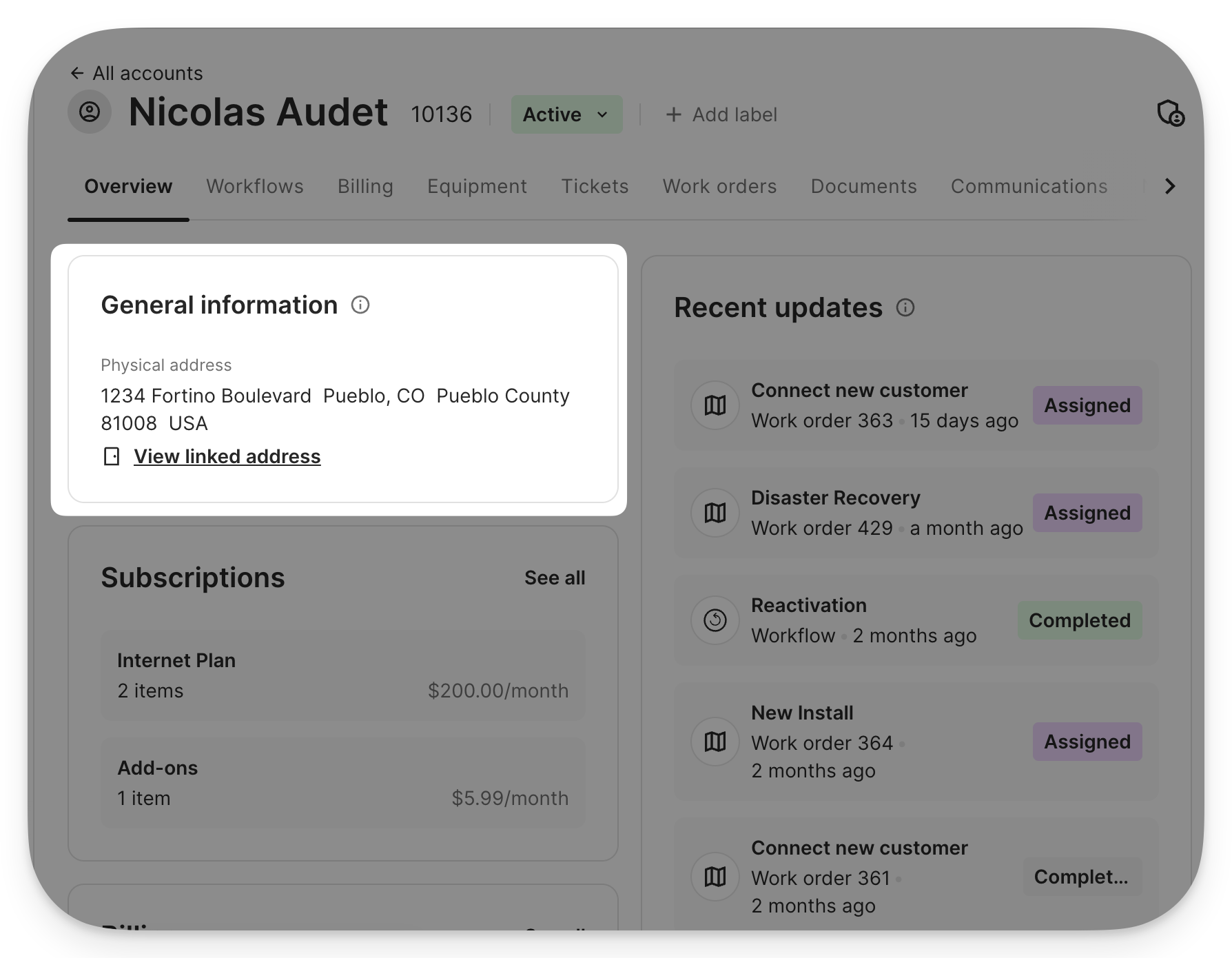The width and height of the screenshot is (1232, 958).
Task: Click map icon for Work order 361
Action: 715,877
